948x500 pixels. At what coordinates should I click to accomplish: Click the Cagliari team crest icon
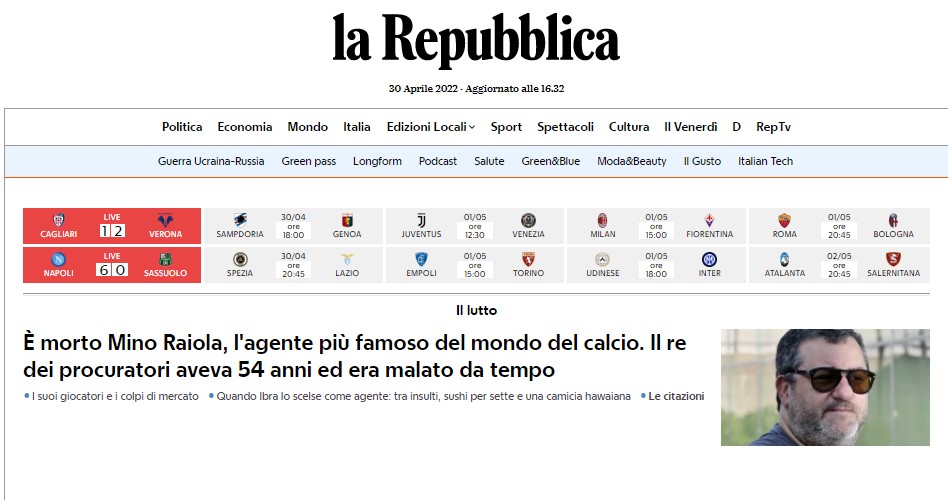[x=58, y=220]
